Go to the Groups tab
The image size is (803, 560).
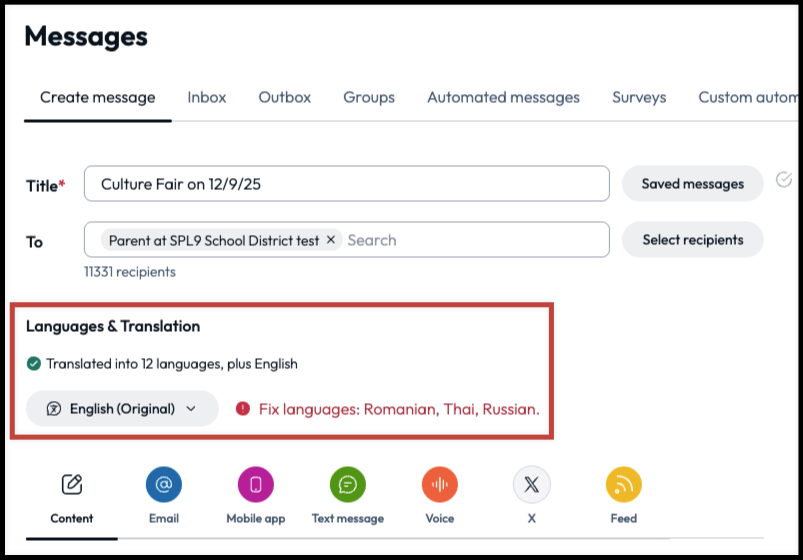369,97
